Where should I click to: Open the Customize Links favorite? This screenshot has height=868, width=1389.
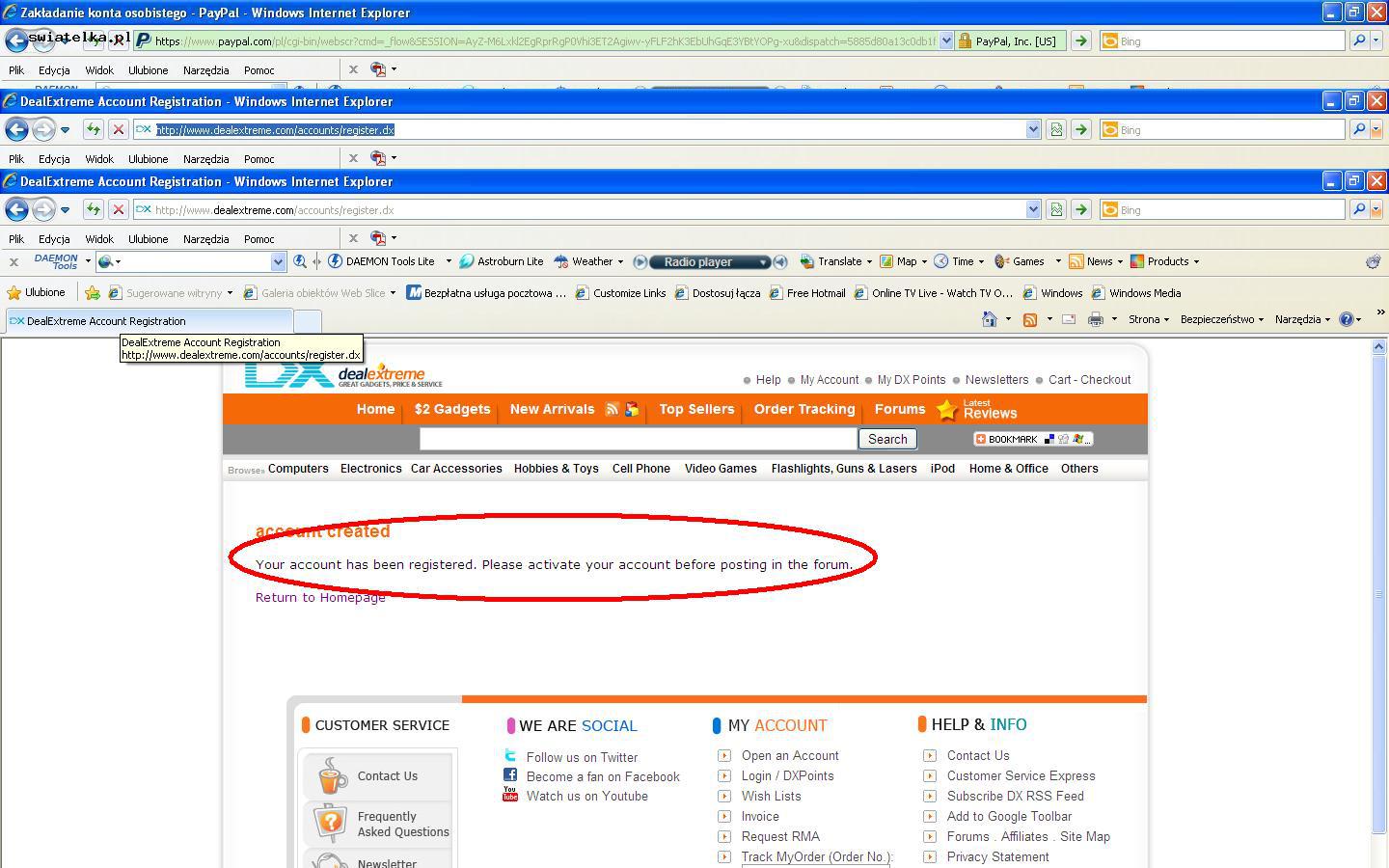[x=620, y=293]
